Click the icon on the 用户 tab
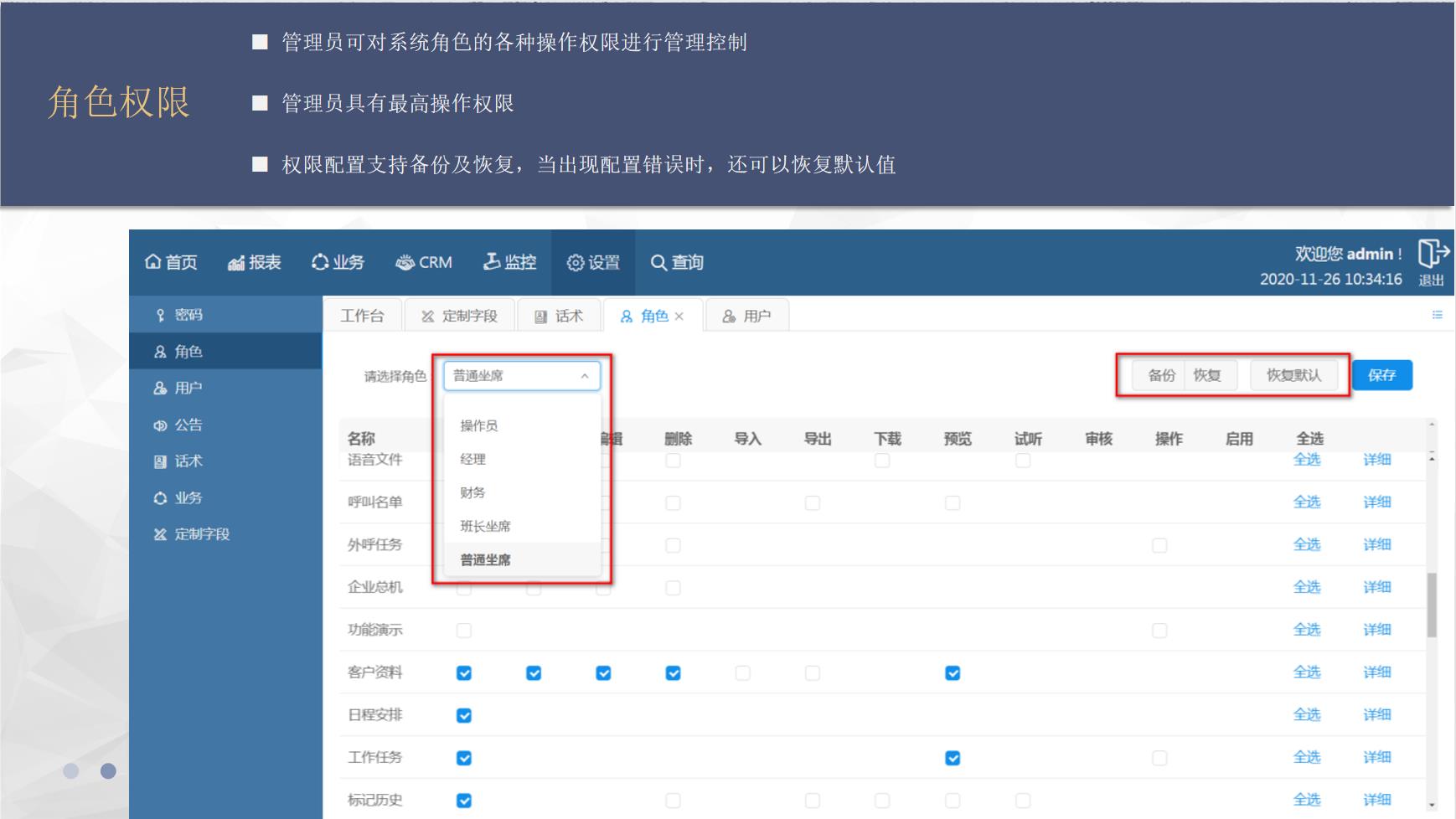Image resolution: width=1456 pixels, height=819 pixels. coord(729,317)
